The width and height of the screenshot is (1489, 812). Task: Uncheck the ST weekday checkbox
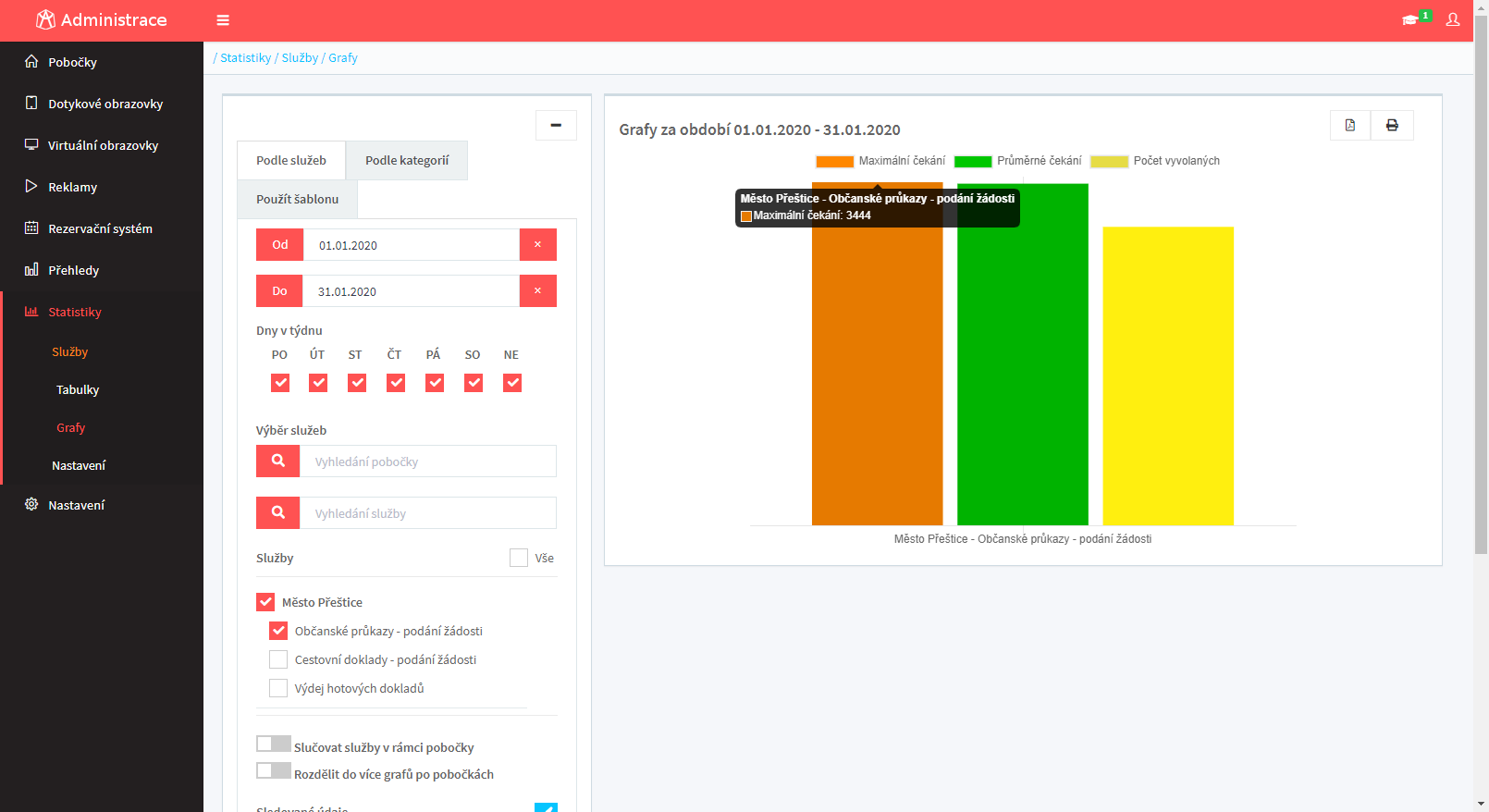point(357,383)
